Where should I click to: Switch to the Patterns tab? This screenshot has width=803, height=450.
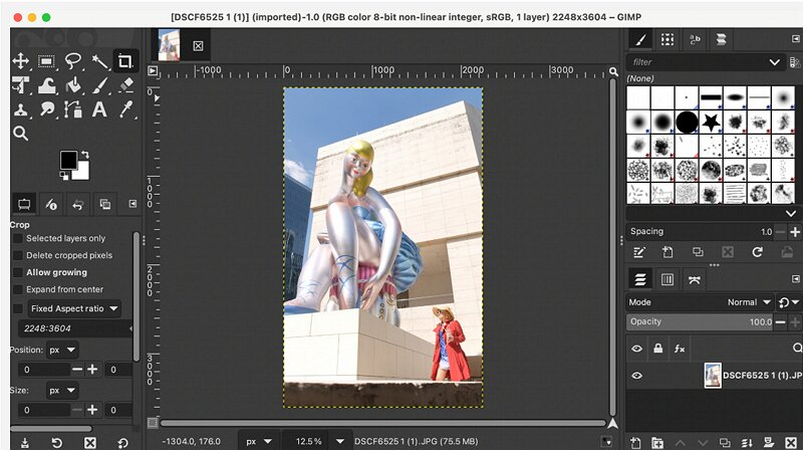pyautogui.click(x=667, y=39)
